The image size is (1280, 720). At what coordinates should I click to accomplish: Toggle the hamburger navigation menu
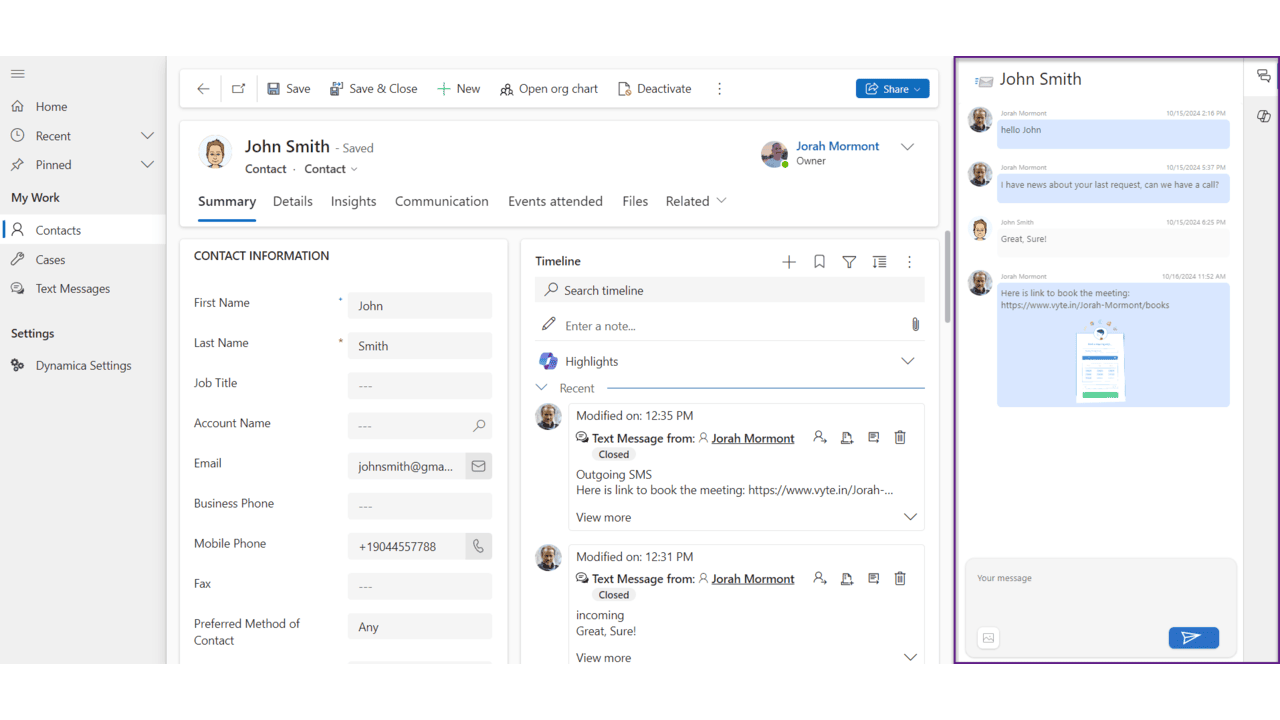pos(18,73)
